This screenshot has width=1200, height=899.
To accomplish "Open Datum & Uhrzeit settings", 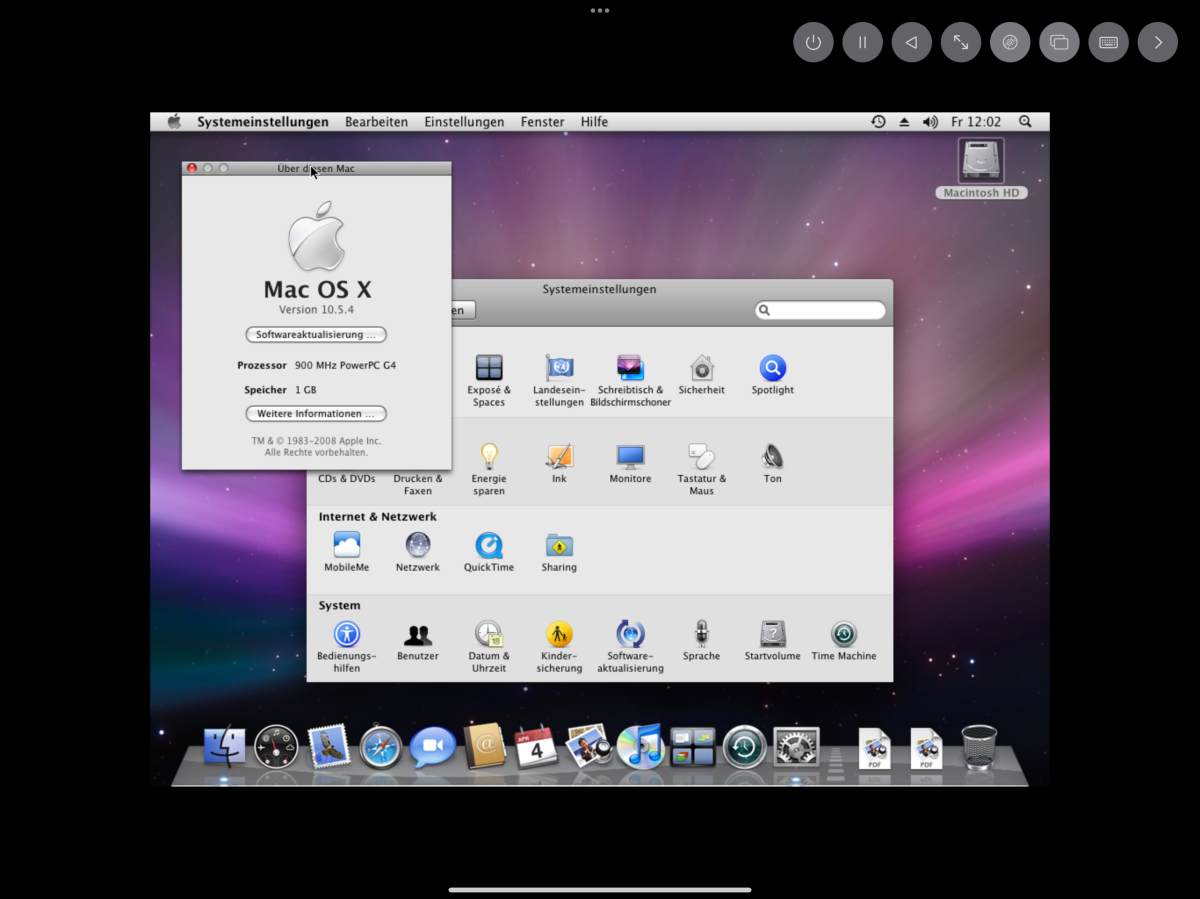I will tap(488, 646).
